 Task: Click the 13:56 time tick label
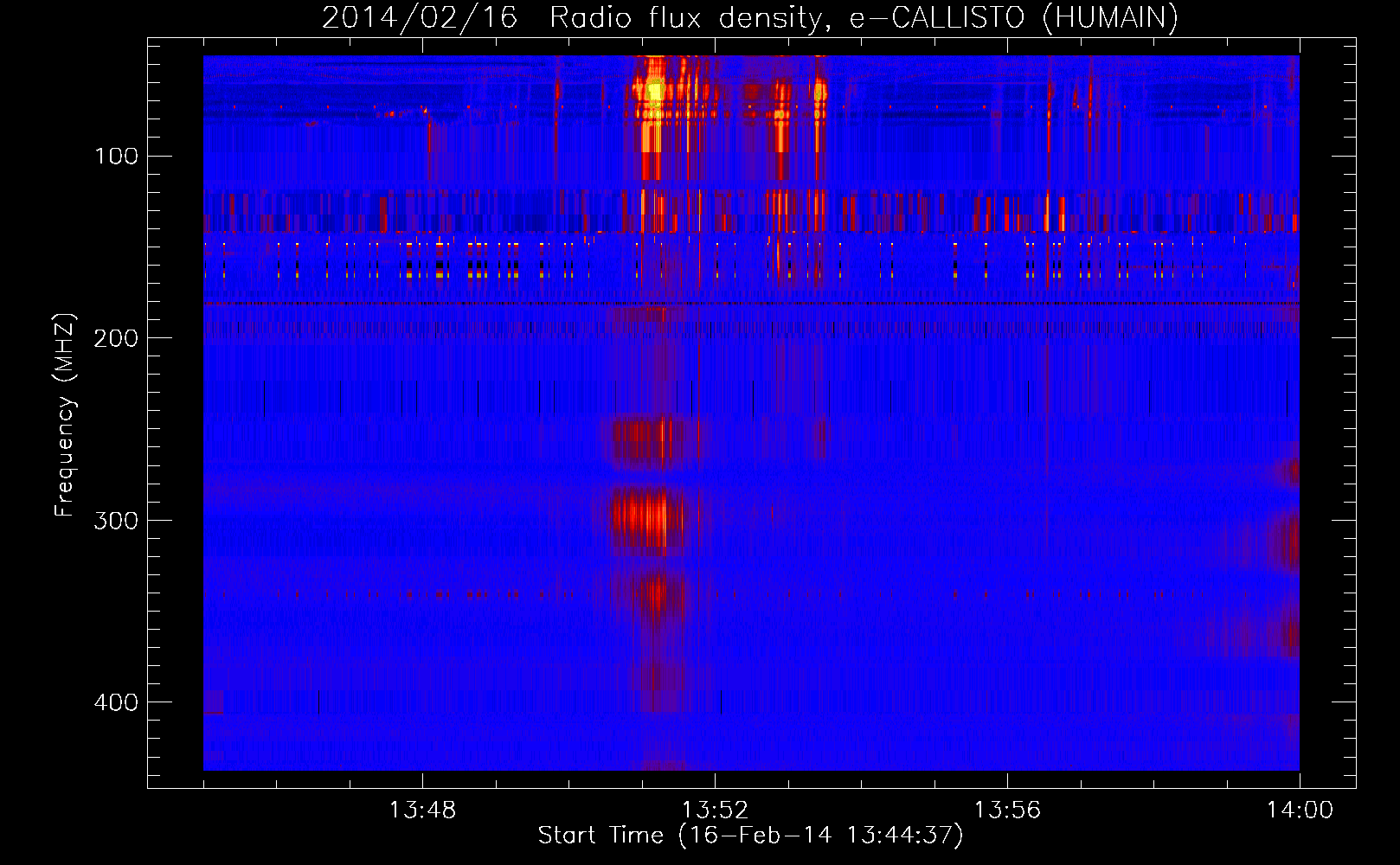(1007, 811)
